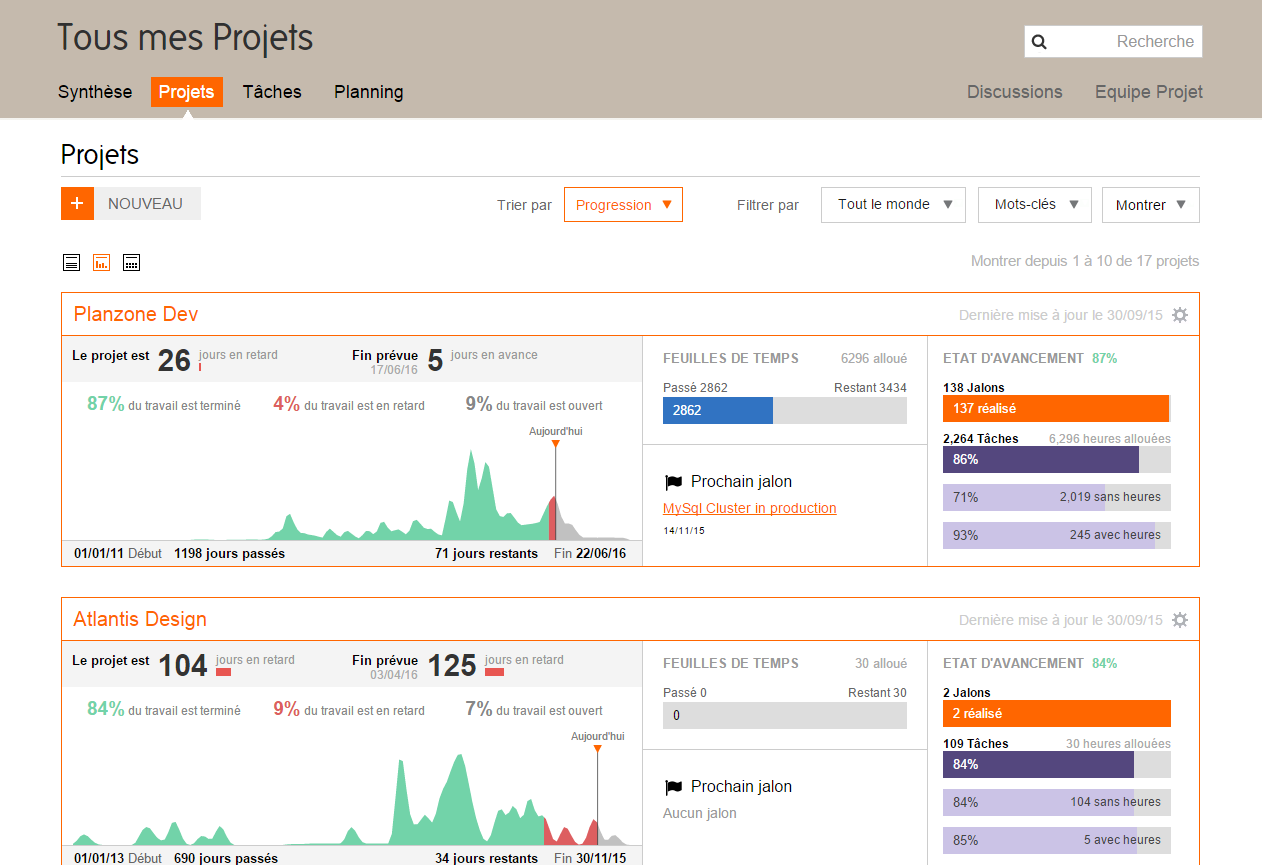Viewport: 1262px width, 865px height.
Task: Open MySql Cluster in production link
Action: coord(750,508)
